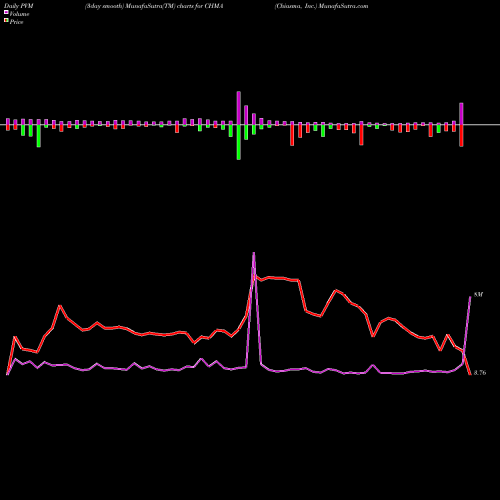Screen dimensions: 500x500
Task: Click the red-green Price legend swatch
Action: (6, 21)
